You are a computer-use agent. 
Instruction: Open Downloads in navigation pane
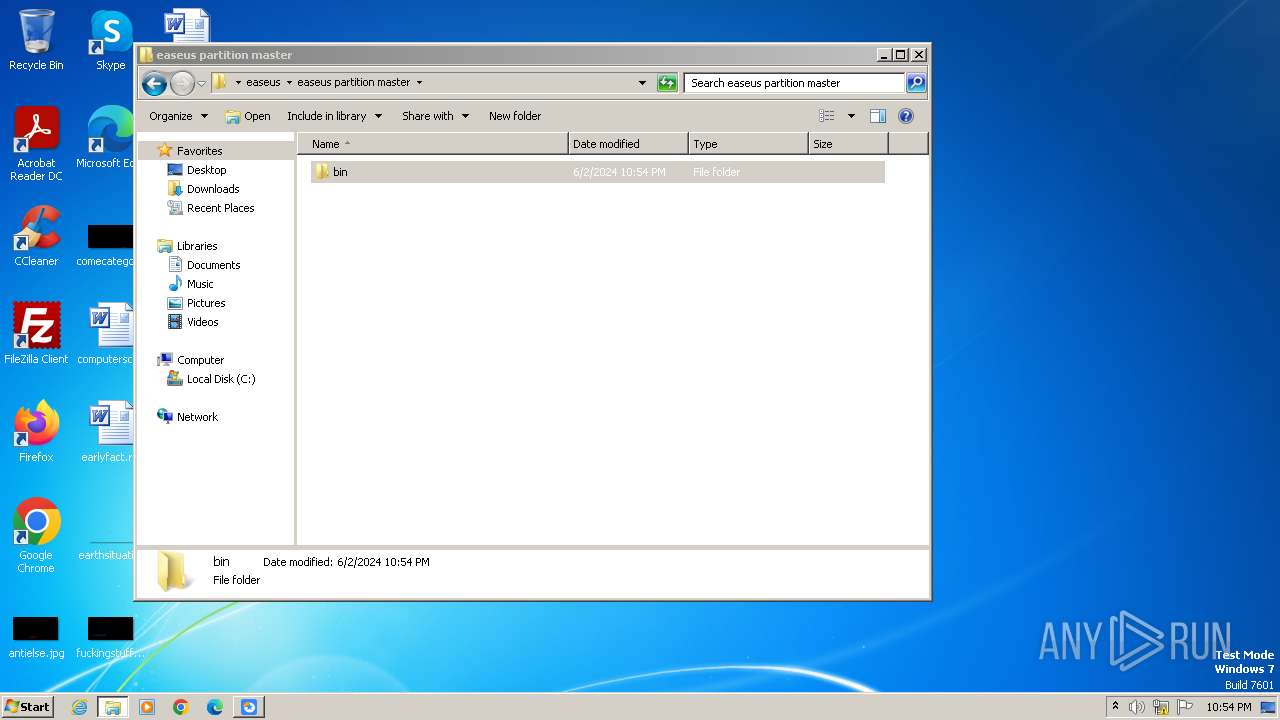point(213,189)
